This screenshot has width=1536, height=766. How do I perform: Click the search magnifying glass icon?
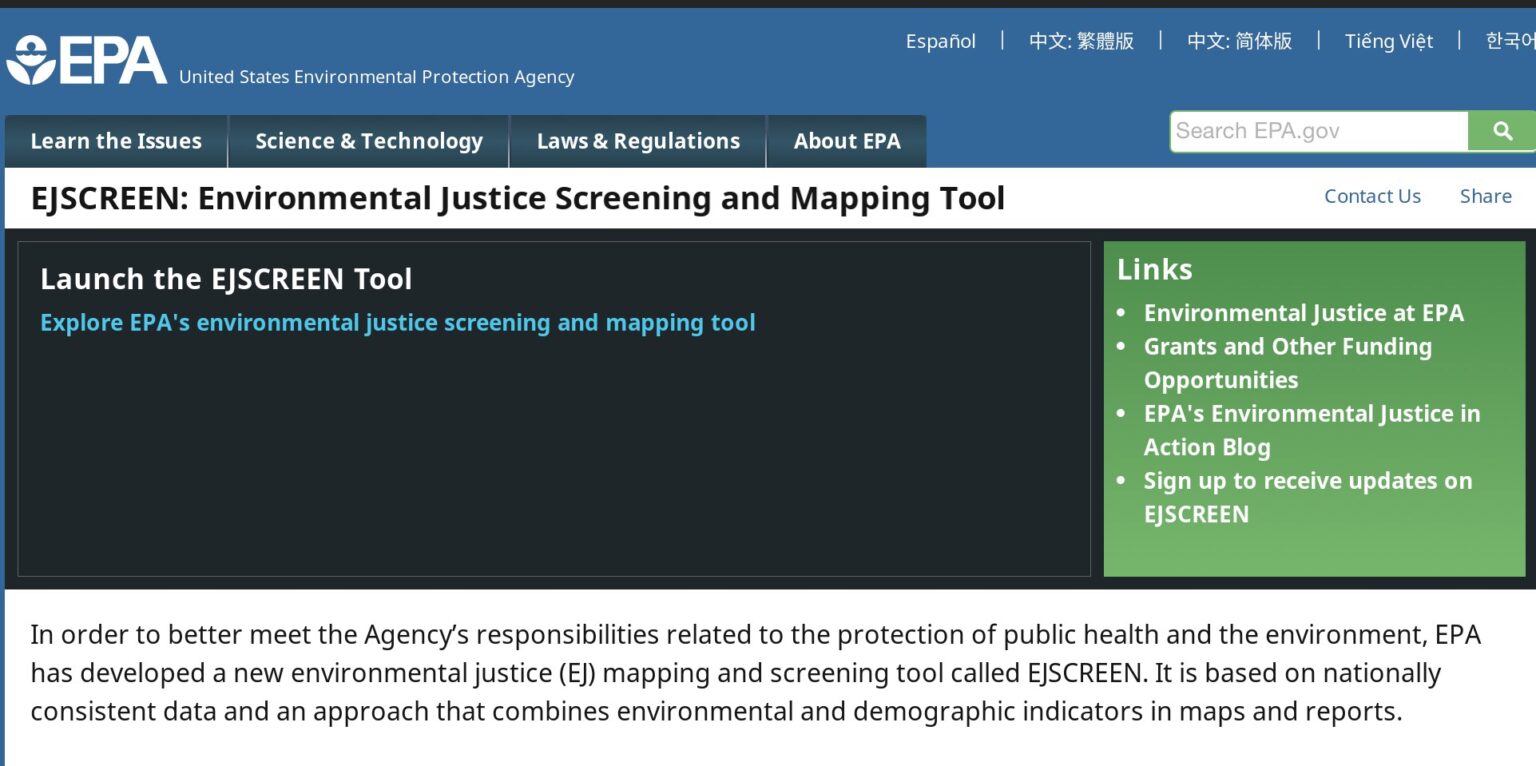[1501, 130]
